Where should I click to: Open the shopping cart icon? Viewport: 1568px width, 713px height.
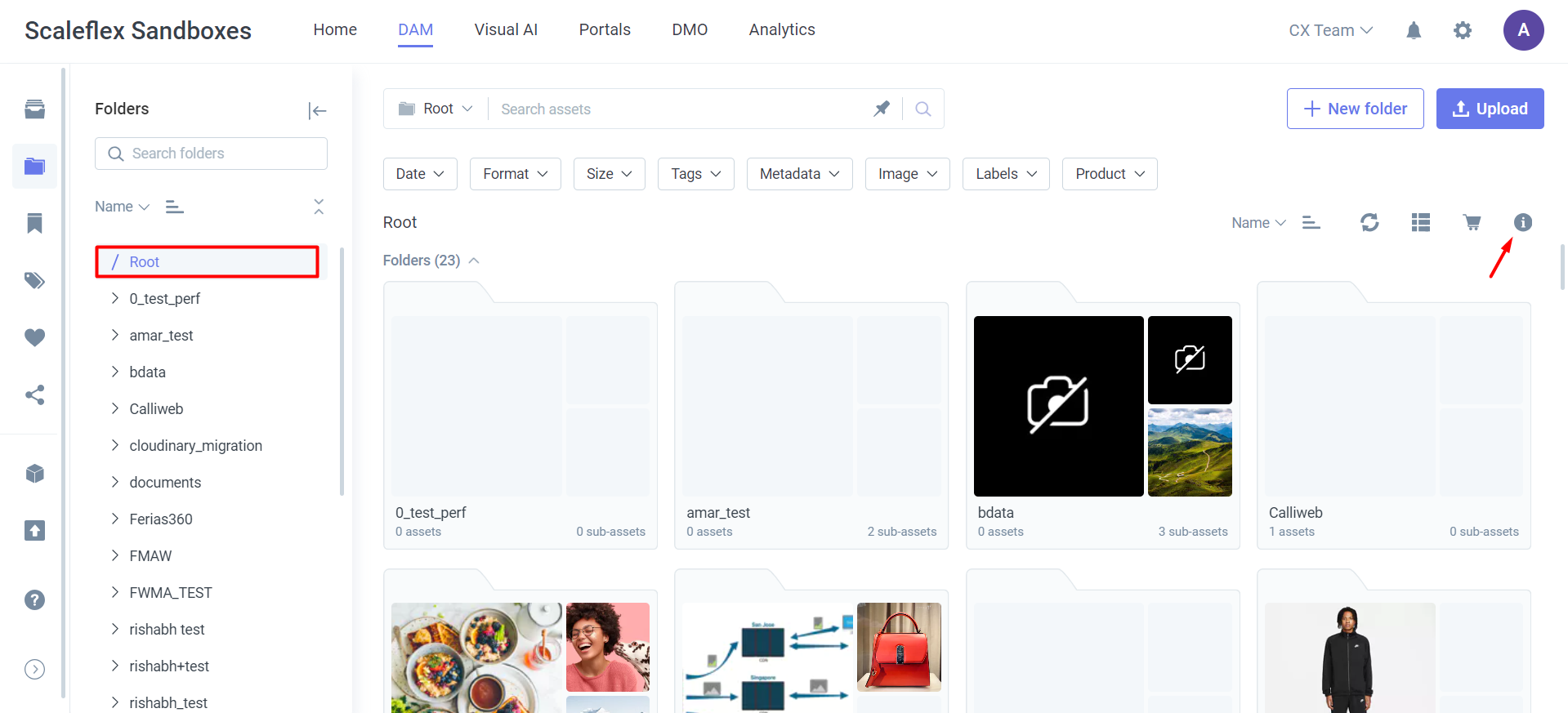coord(1472,222)
